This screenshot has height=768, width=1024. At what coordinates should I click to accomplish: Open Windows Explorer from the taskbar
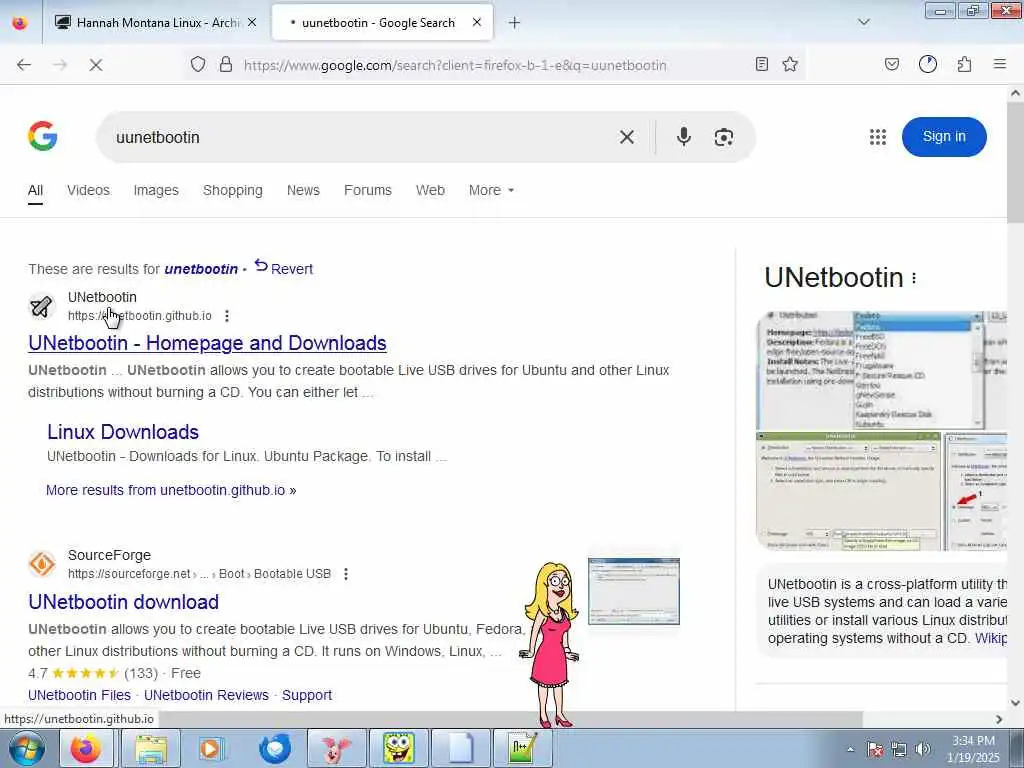(151, 748)
